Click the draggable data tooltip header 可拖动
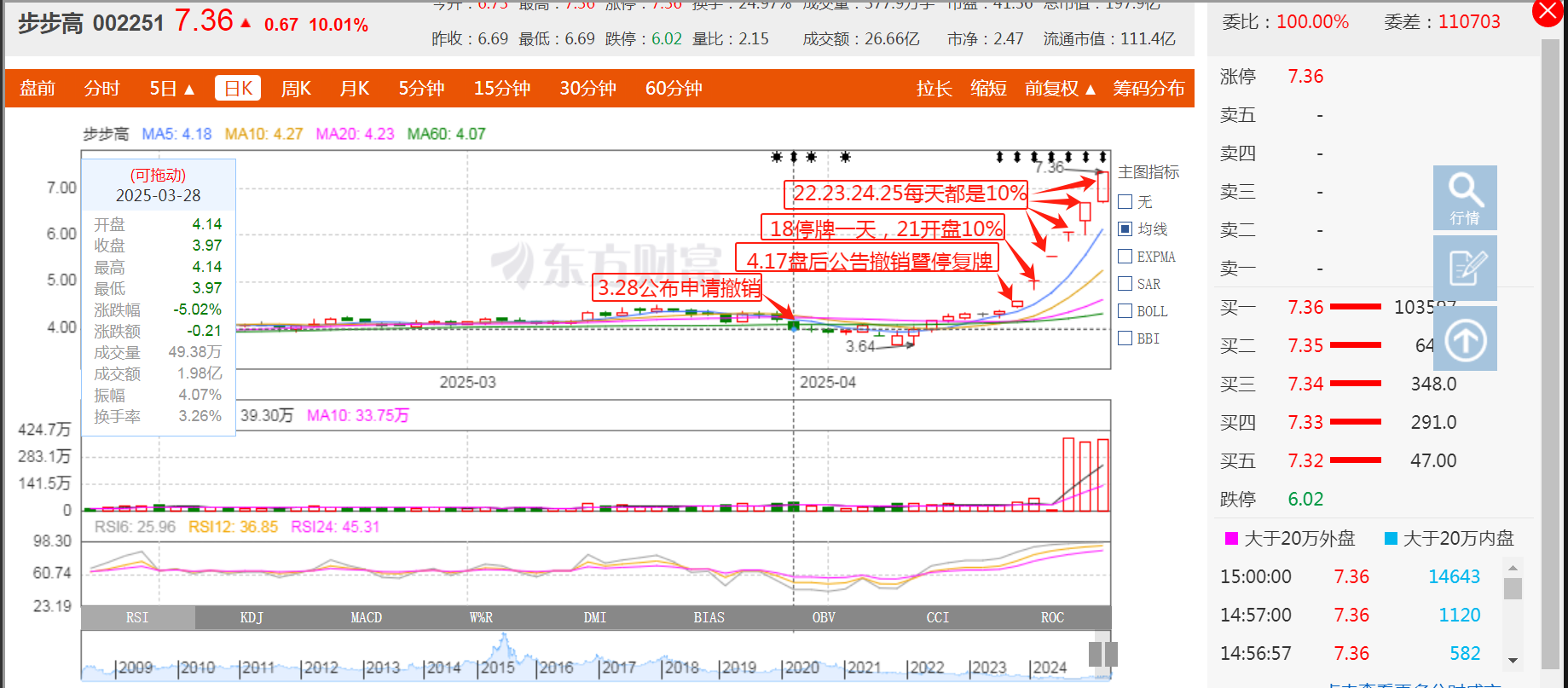The image size is (1568, 688). [x=158, y=175]
